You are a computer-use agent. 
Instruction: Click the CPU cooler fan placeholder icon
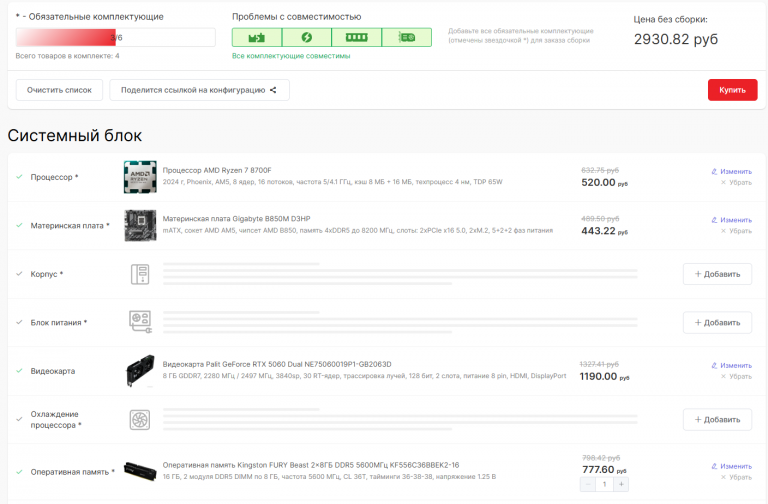tap(140, 420)
